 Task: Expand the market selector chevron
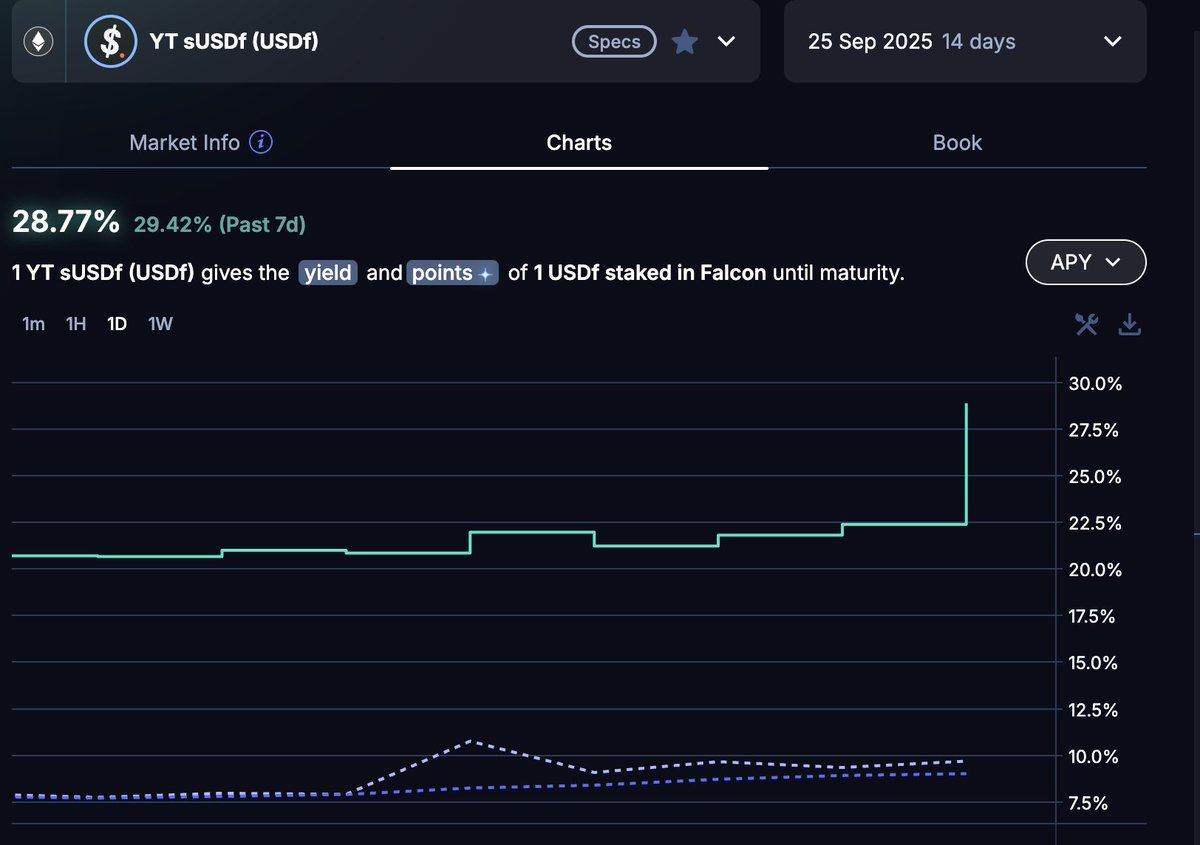pos(727,42)
